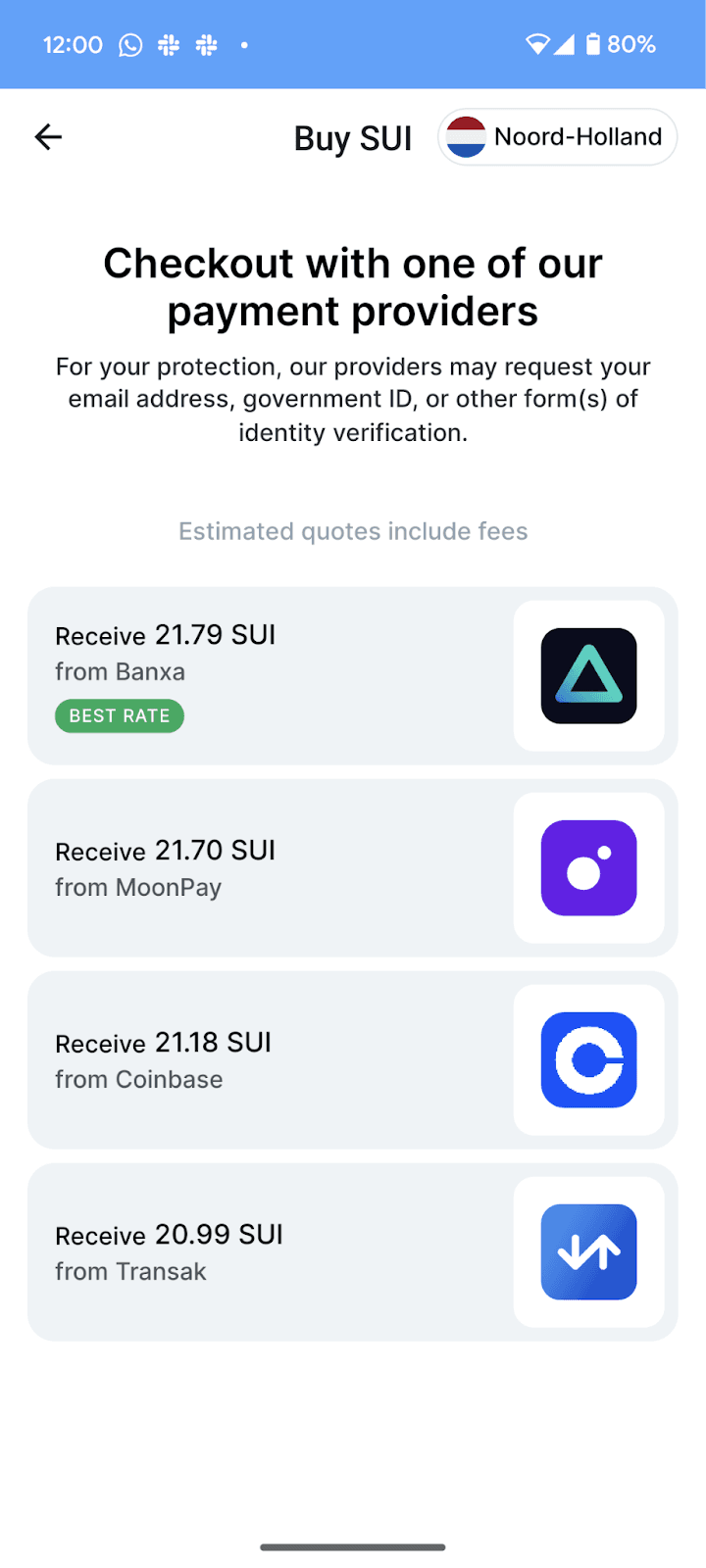
Task: Tap the Buy SUI page title
Action: 353,139
